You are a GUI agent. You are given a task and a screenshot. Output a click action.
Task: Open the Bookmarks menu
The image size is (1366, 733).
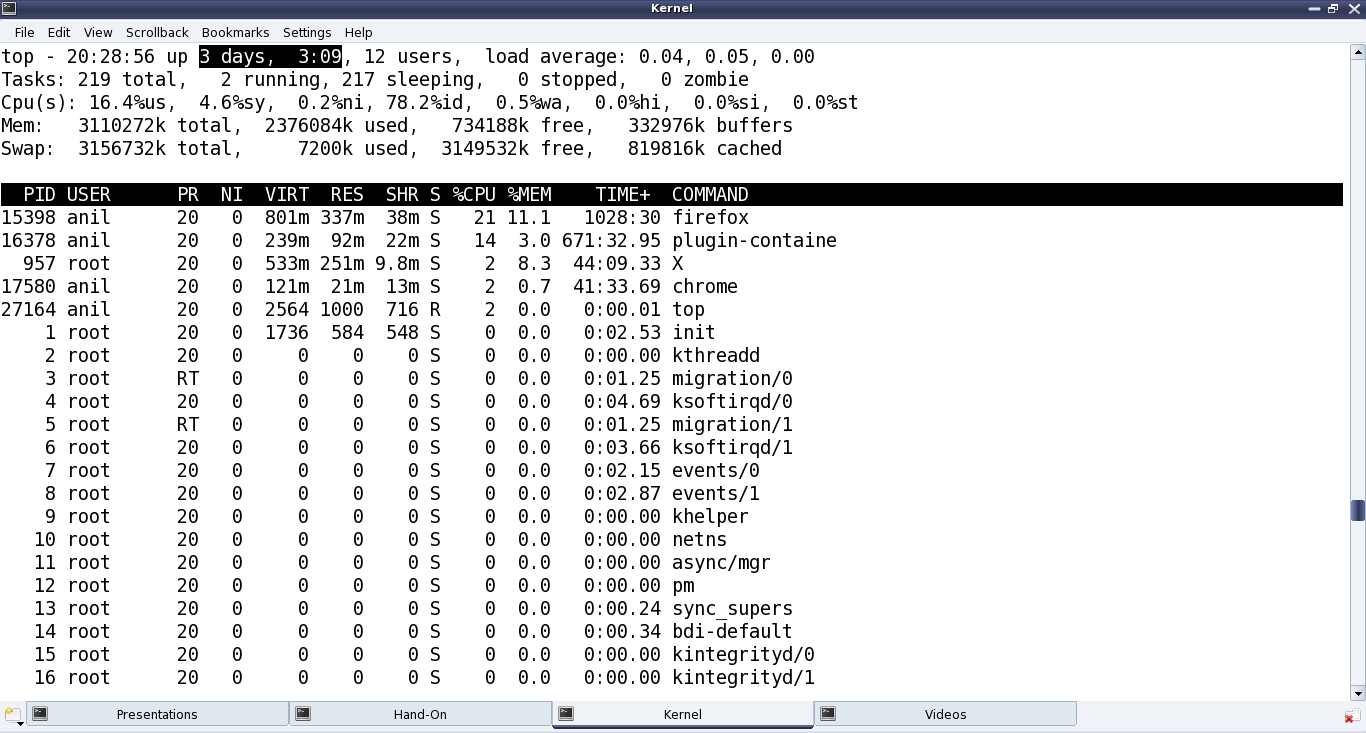click(235, 32)
